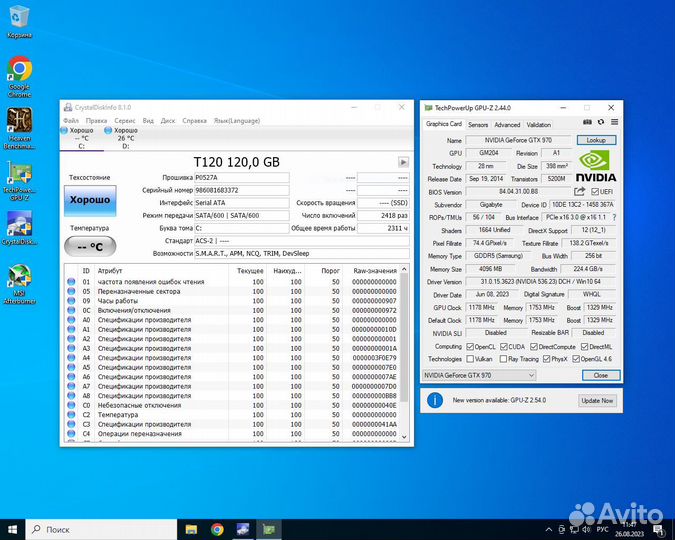Click the blue info icon in the update notice
This screenshot has width=675, height=540.
pyautogui.click(x=435, y=400)
